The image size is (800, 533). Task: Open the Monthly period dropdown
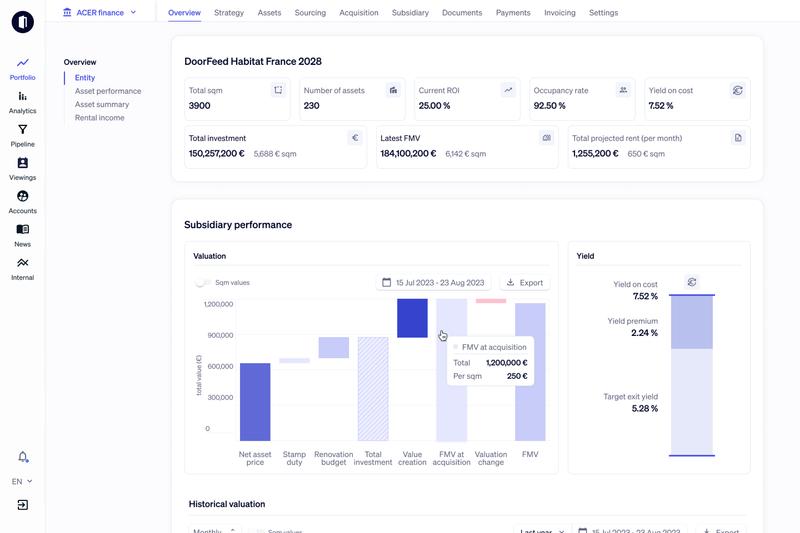click(x=214, y=530)
